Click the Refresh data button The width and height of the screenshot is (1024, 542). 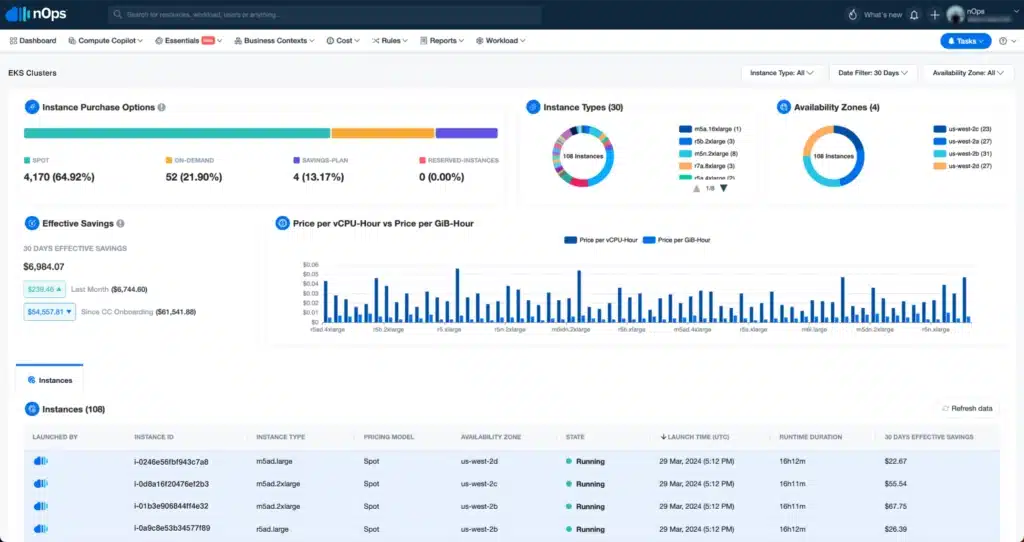967,409
